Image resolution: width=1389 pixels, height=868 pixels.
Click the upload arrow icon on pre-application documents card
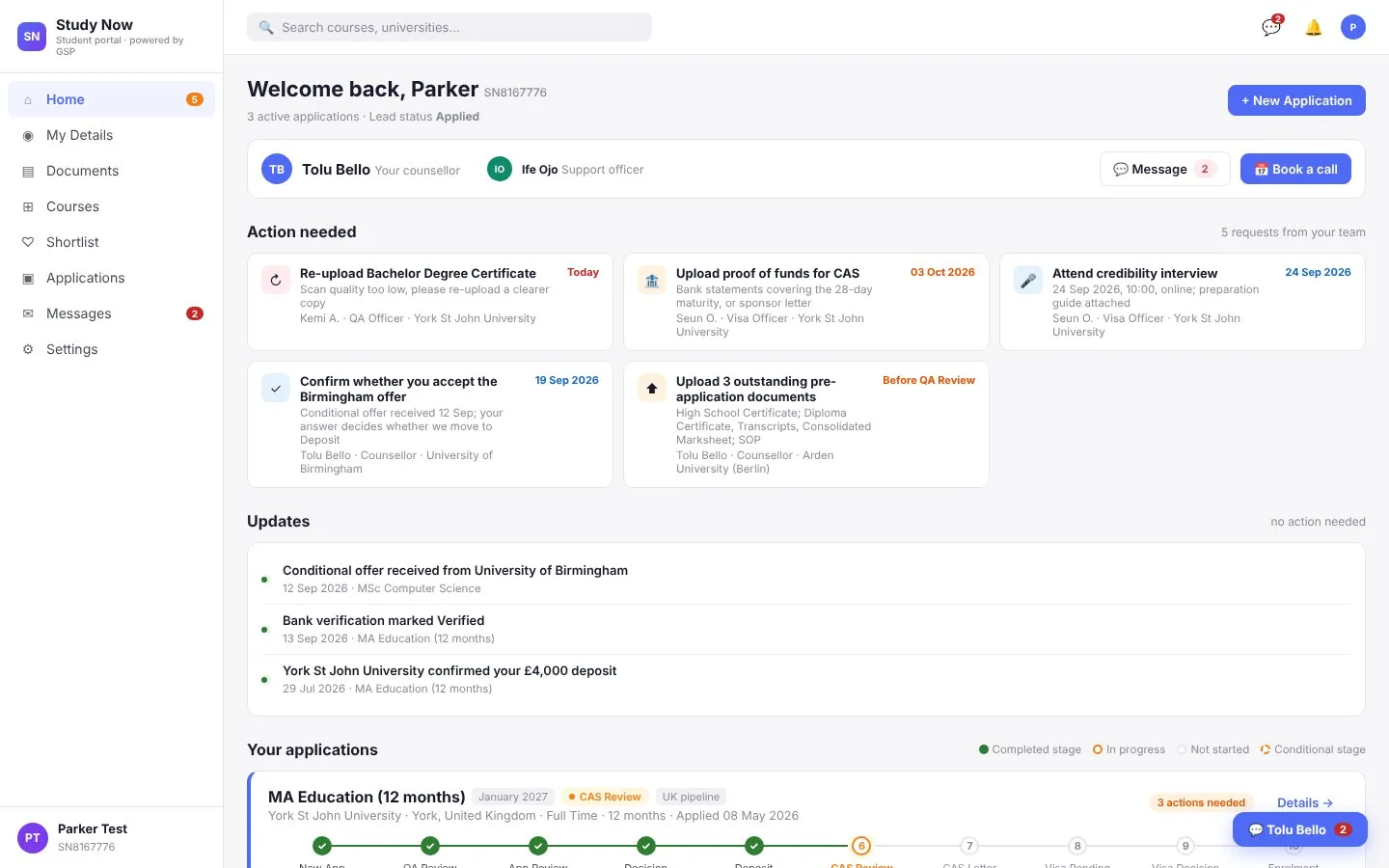(x=652, y=388)
